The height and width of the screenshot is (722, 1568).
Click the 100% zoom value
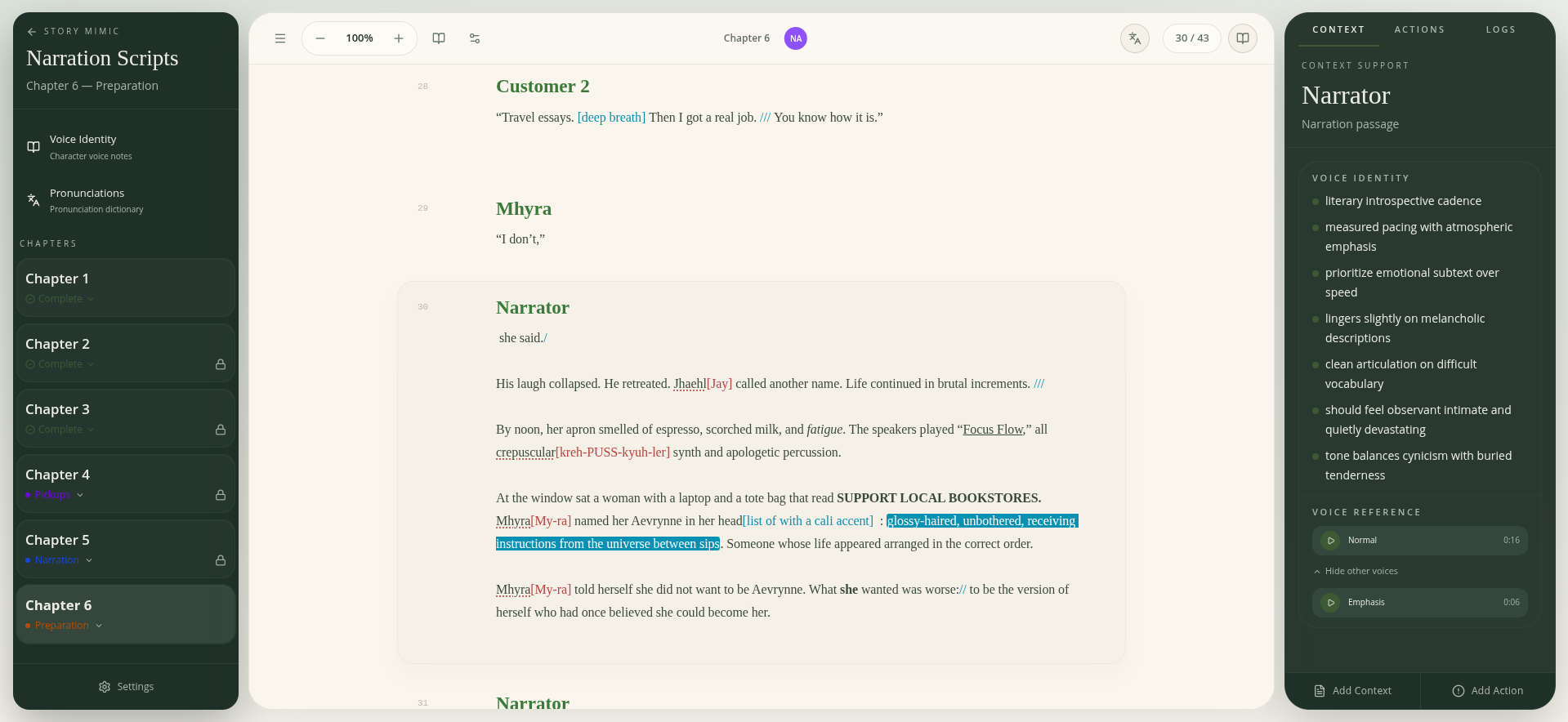[x=360, y=38]
